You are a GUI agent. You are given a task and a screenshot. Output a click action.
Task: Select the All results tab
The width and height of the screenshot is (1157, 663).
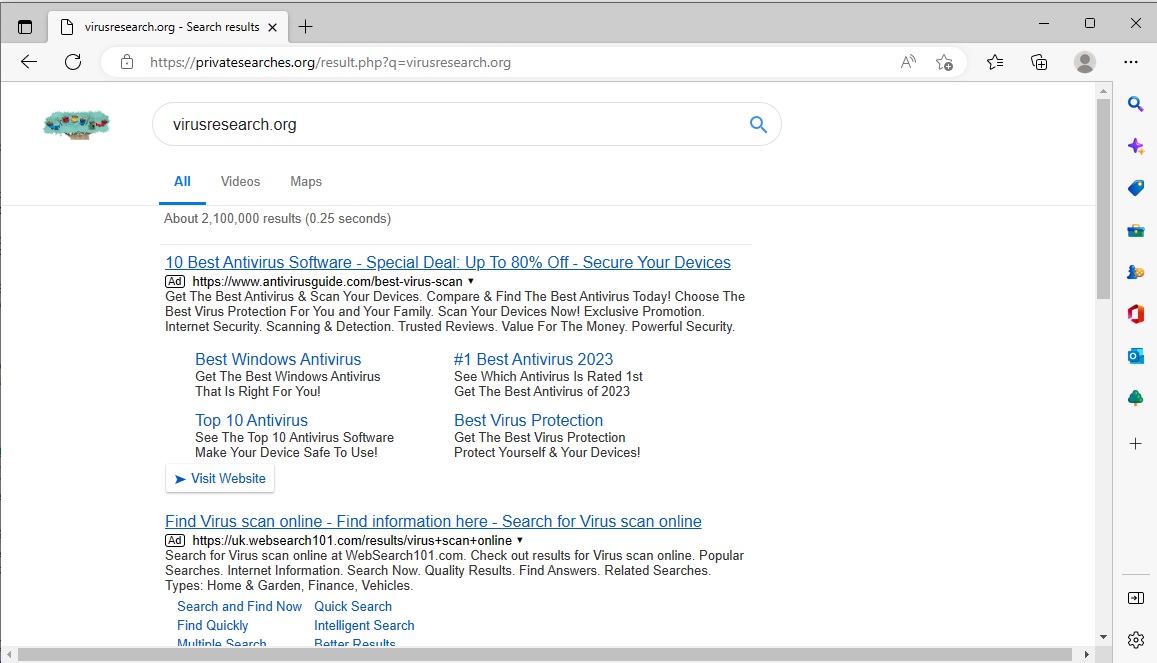182,181
